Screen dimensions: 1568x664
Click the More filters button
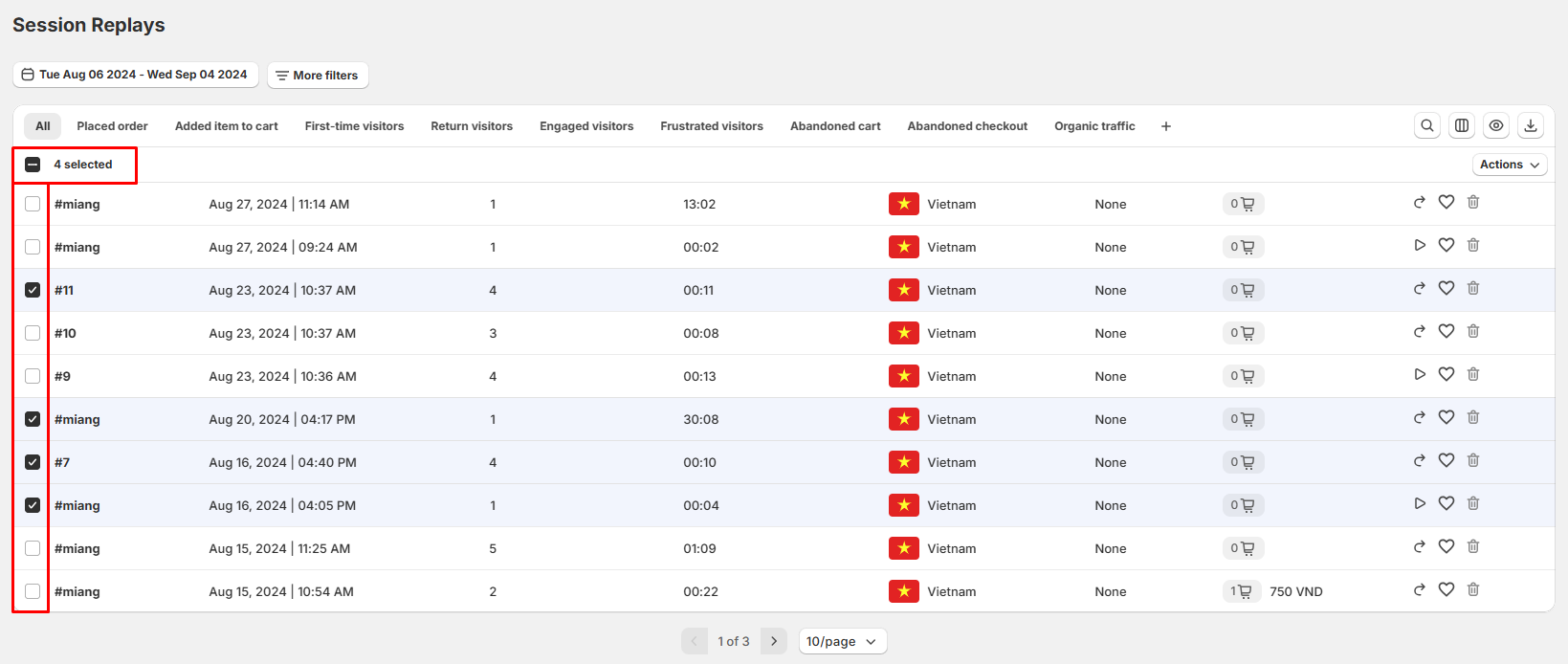(317, 76)
